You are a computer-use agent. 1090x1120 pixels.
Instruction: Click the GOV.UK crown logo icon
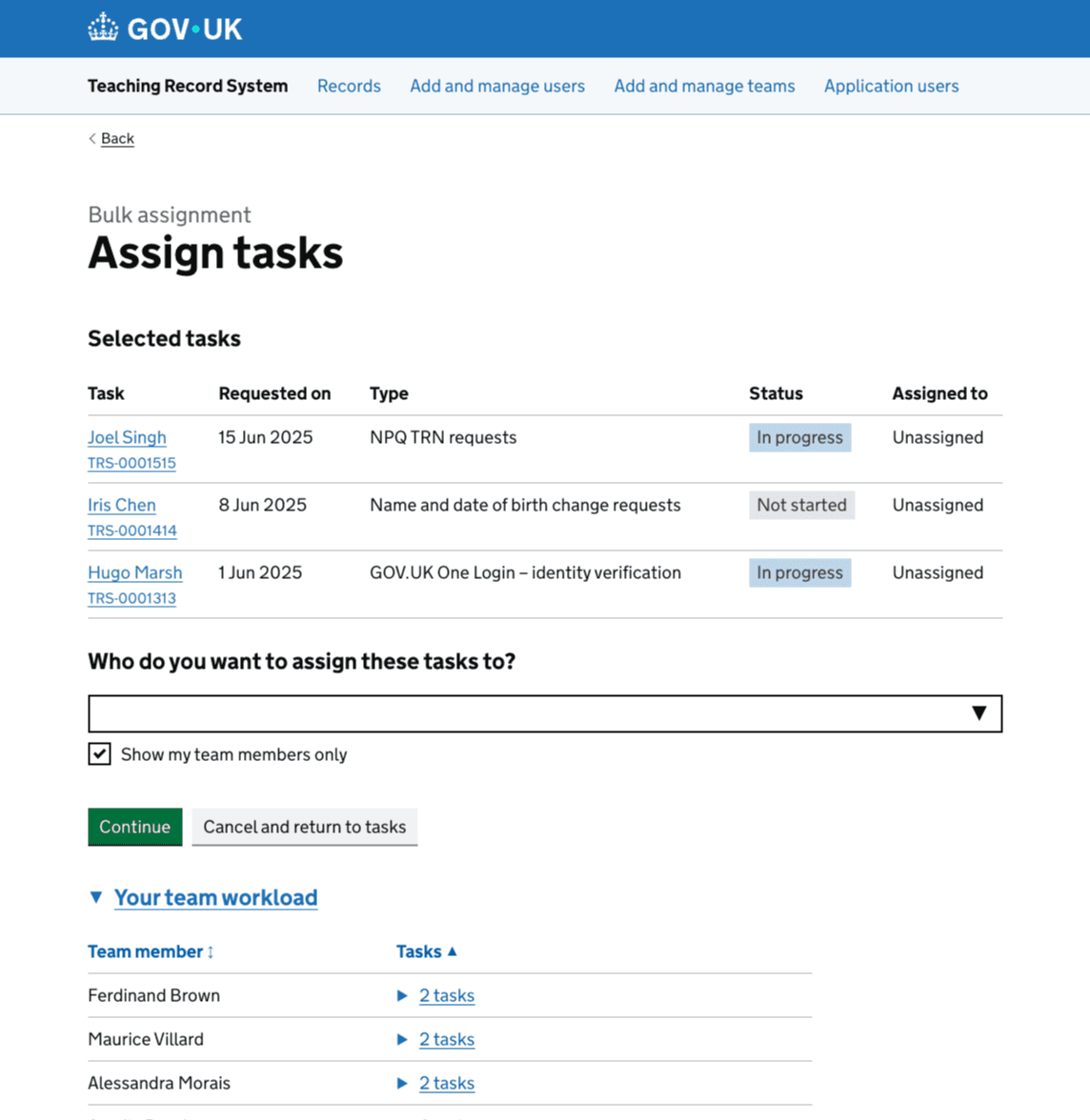pyautogui.click(x=103, y=28)
